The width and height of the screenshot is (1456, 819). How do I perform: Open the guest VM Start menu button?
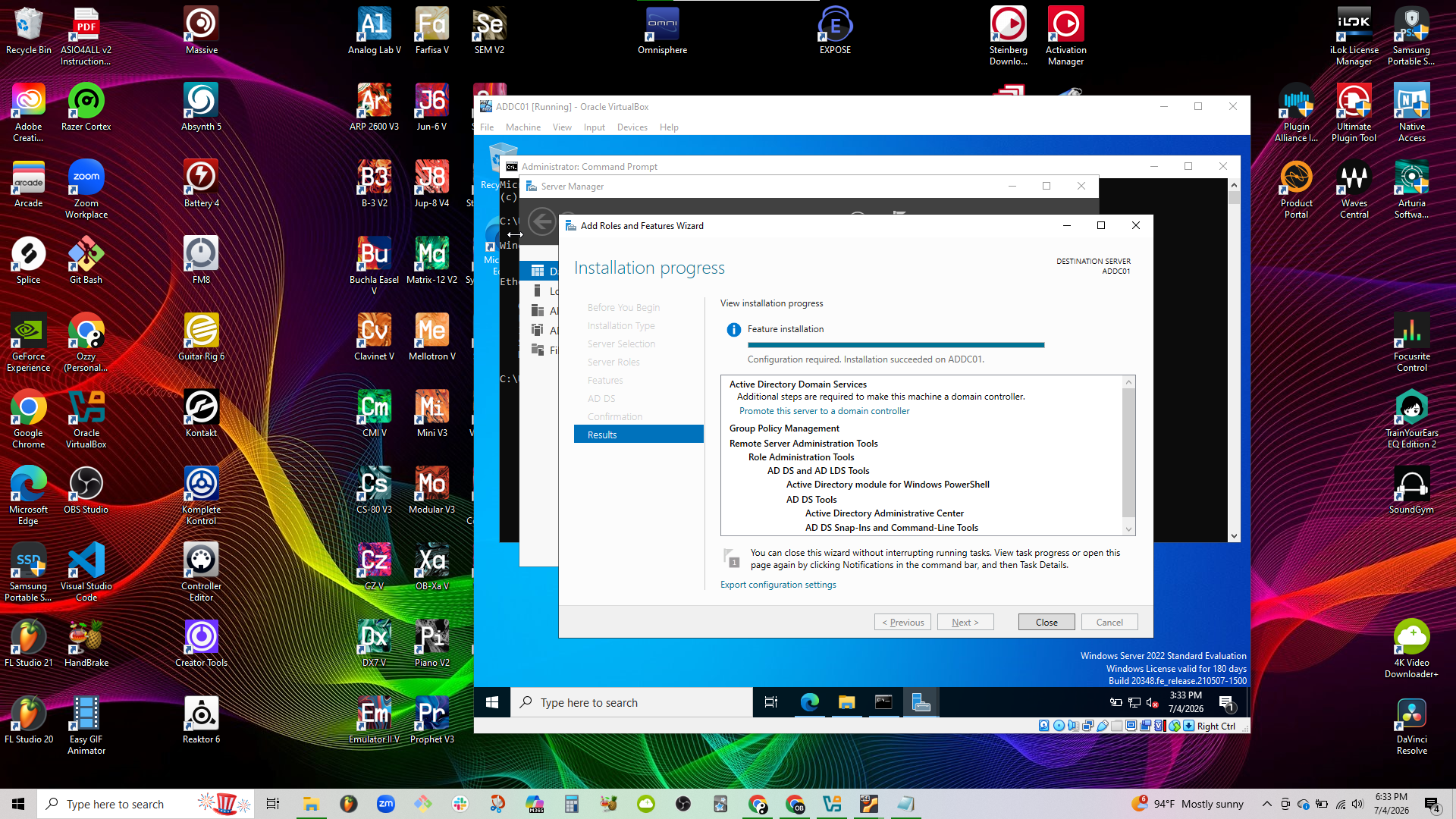click(x=492, y=703)
